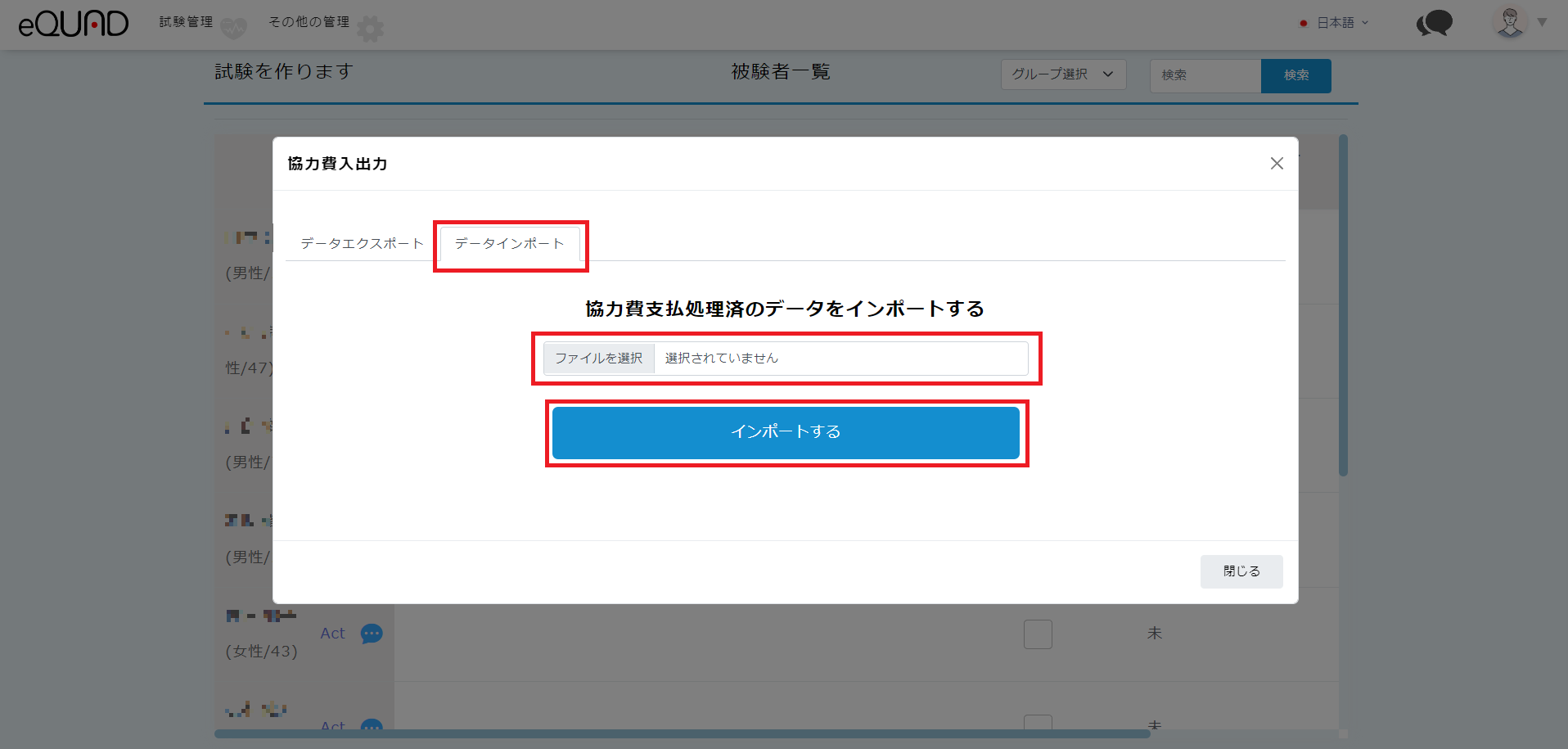Open the その他の管理 gear icon menu
Screen dimensions: 1568x749
[370, 29]
